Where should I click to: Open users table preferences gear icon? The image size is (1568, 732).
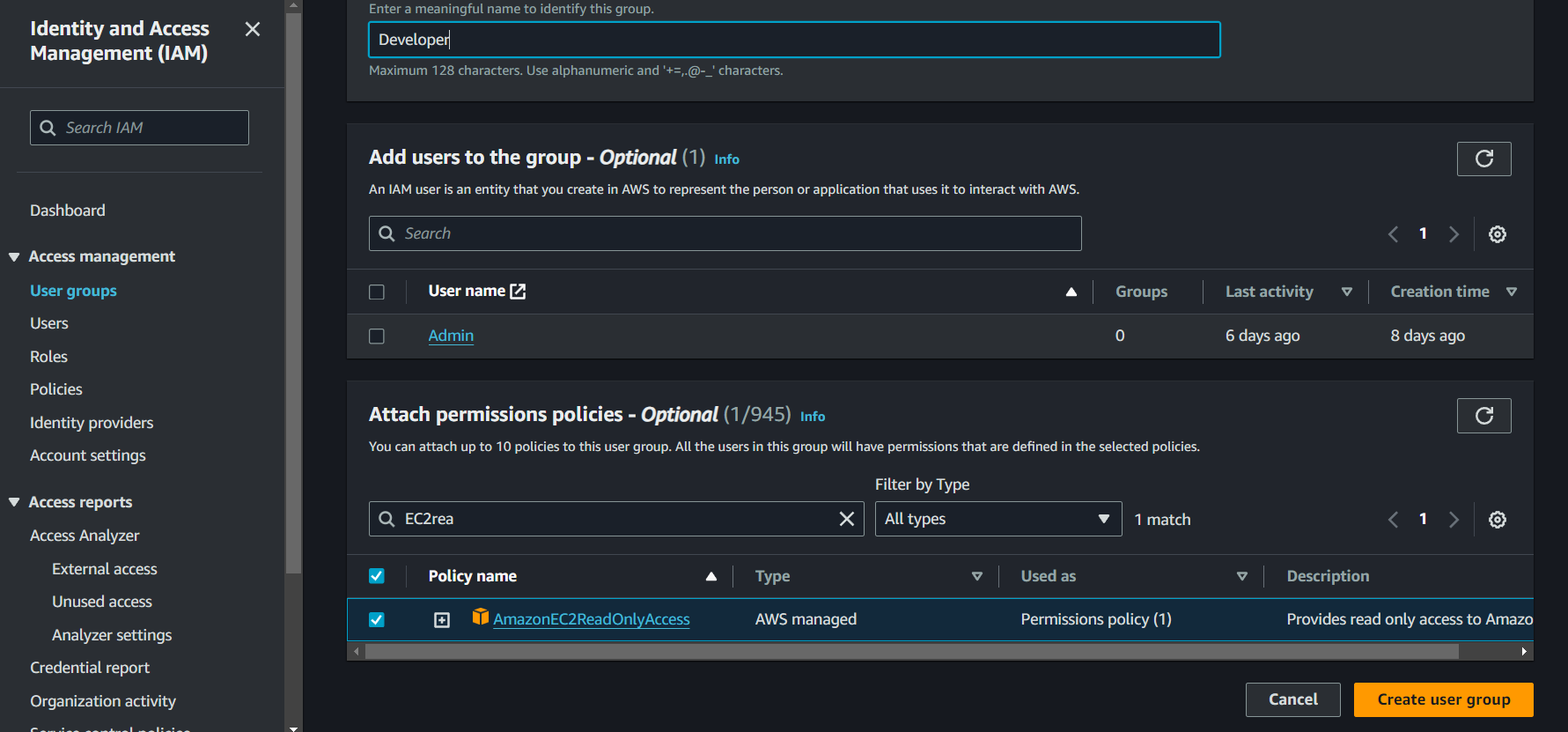[1497, 234]
